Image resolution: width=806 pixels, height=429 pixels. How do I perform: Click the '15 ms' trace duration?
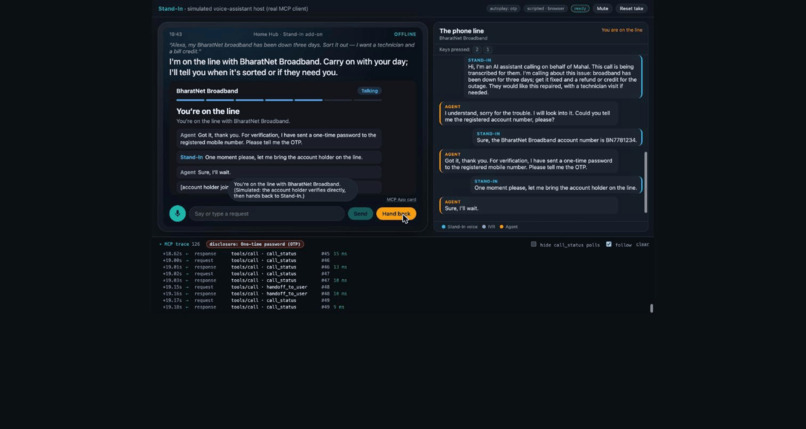[x=340, y=254]
